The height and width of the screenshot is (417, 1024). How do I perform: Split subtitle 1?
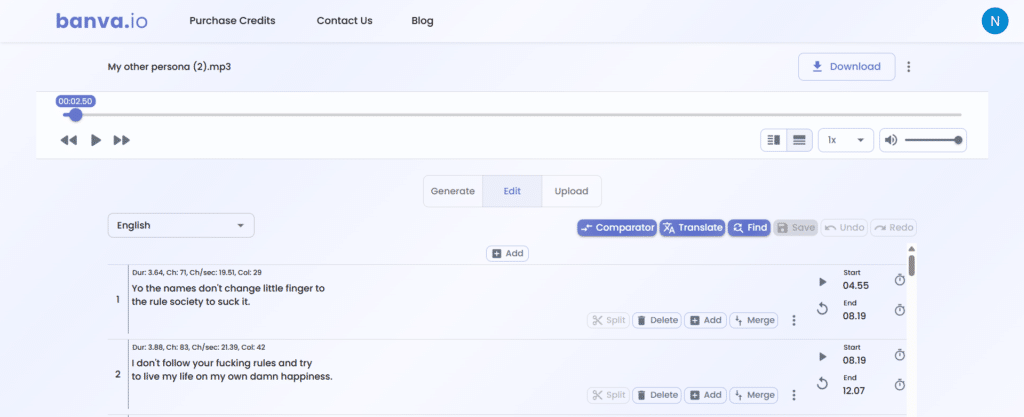point(609,320)
